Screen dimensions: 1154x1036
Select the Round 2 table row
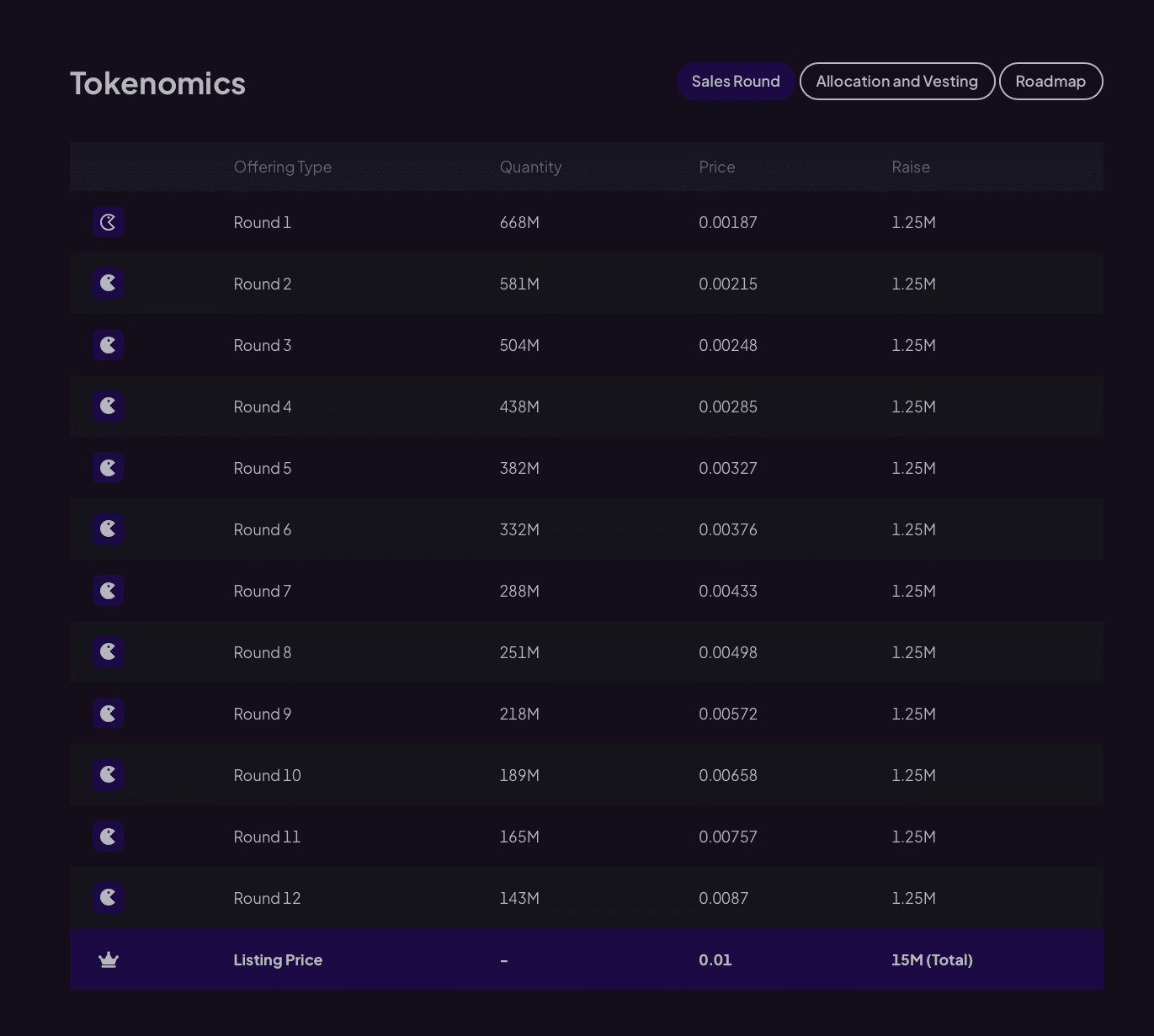point(587,284)
